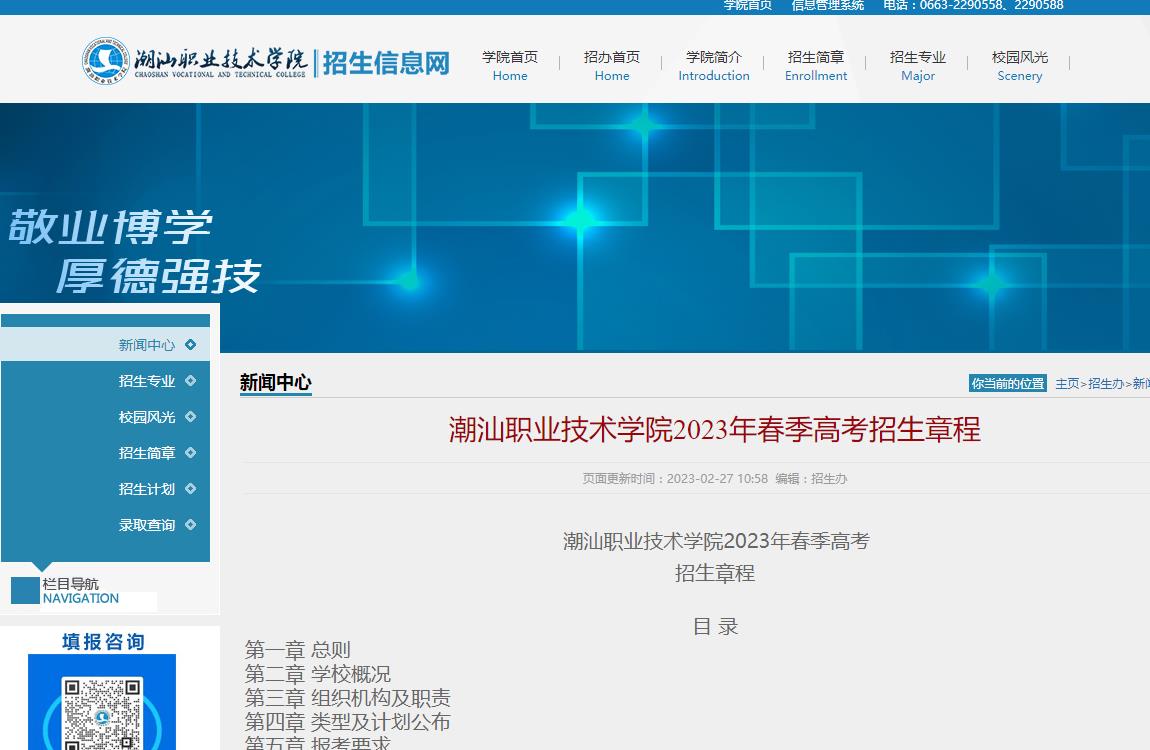Click 招生信息网 site title

pyautogui.click(x=386, y=63)
